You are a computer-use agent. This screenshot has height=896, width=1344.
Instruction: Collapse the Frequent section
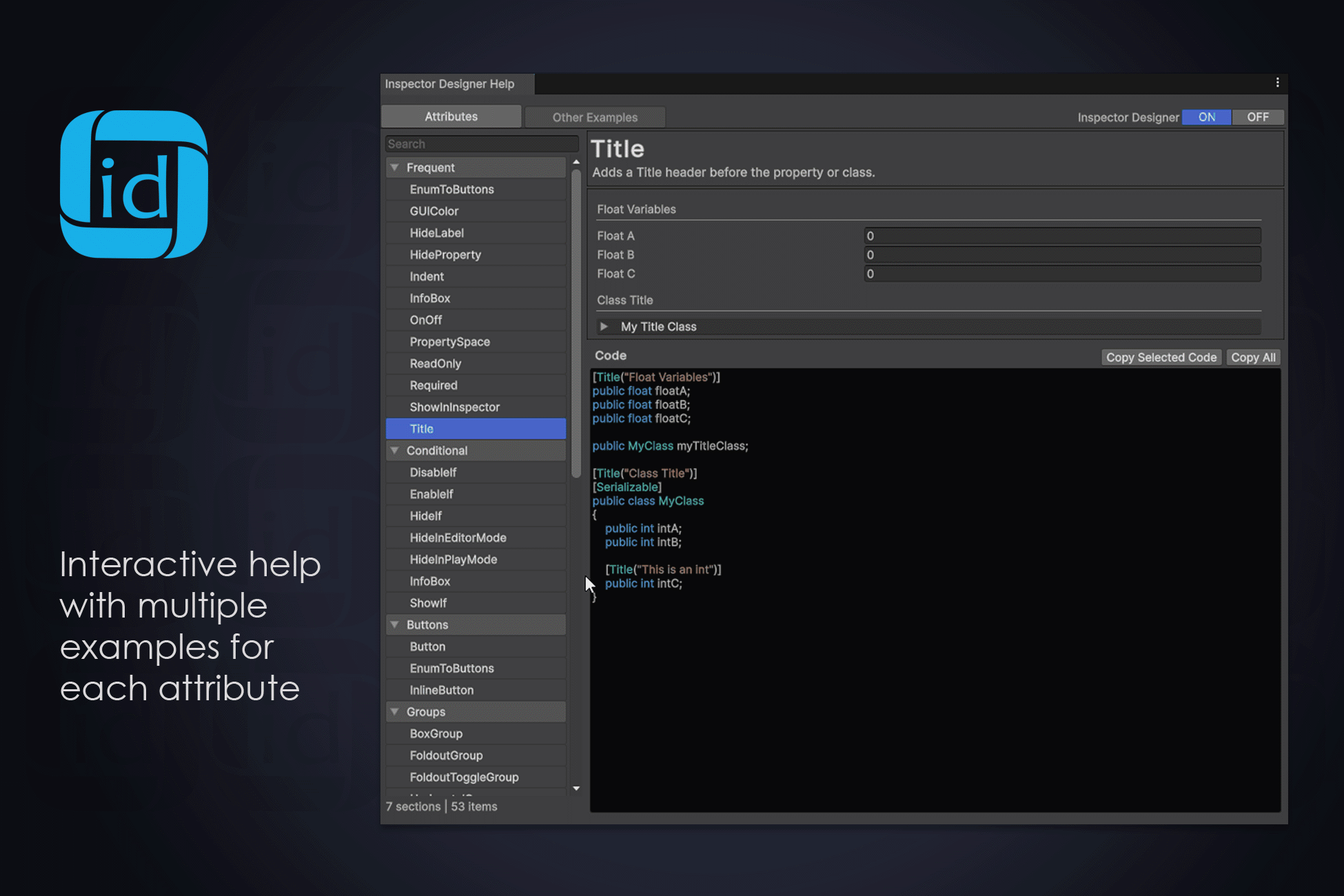[395, 167]
